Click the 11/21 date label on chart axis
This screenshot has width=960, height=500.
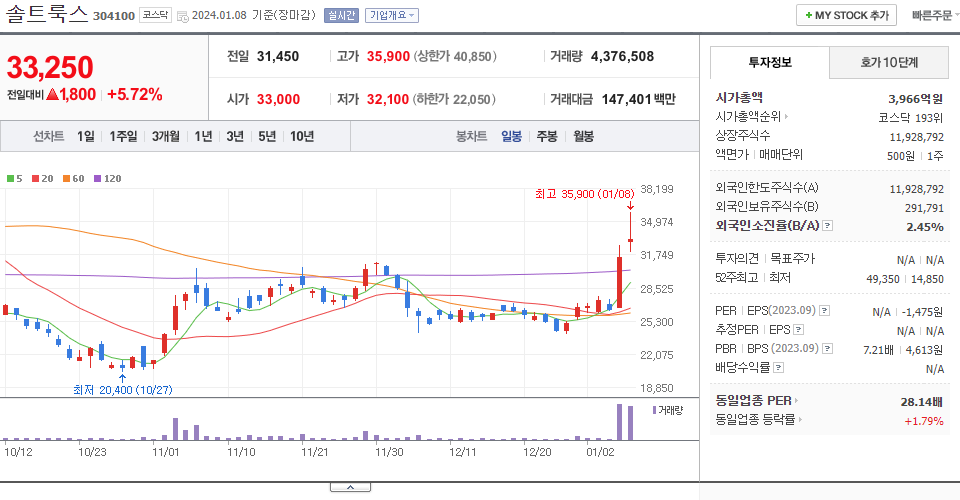coord(315,452)
